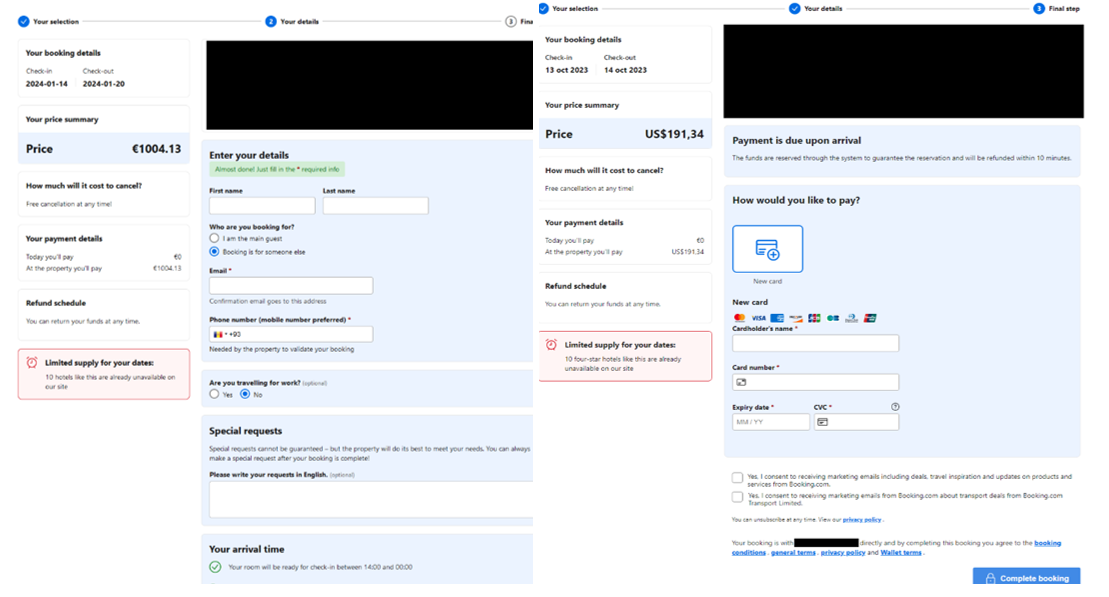This screenshot has width=1109, height=597.
Task: Open privacy policy link after 'View our'
Action: (x=861, y=520)
